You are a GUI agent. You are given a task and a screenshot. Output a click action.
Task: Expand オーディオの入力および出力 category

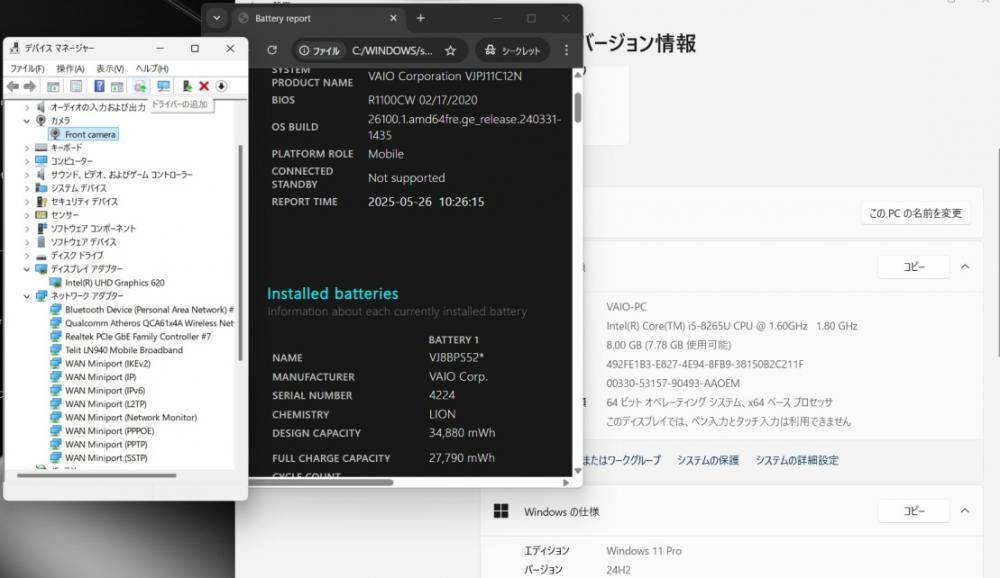pyautogui.click(x=27, y=107)
